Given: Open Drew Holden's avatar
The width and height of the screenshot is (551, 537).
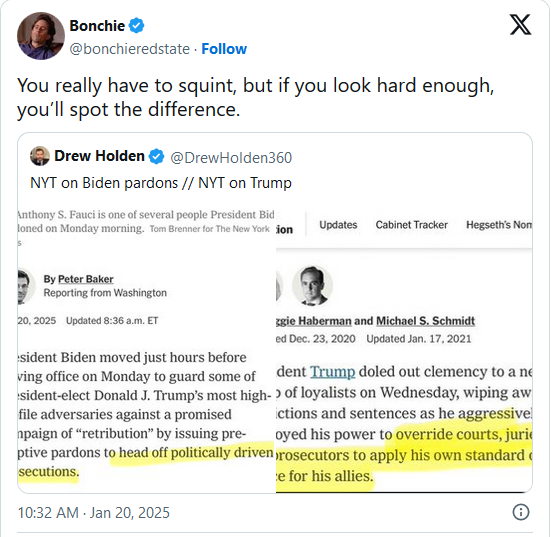Looking at the screenshot, I should [x=40, y=156].
